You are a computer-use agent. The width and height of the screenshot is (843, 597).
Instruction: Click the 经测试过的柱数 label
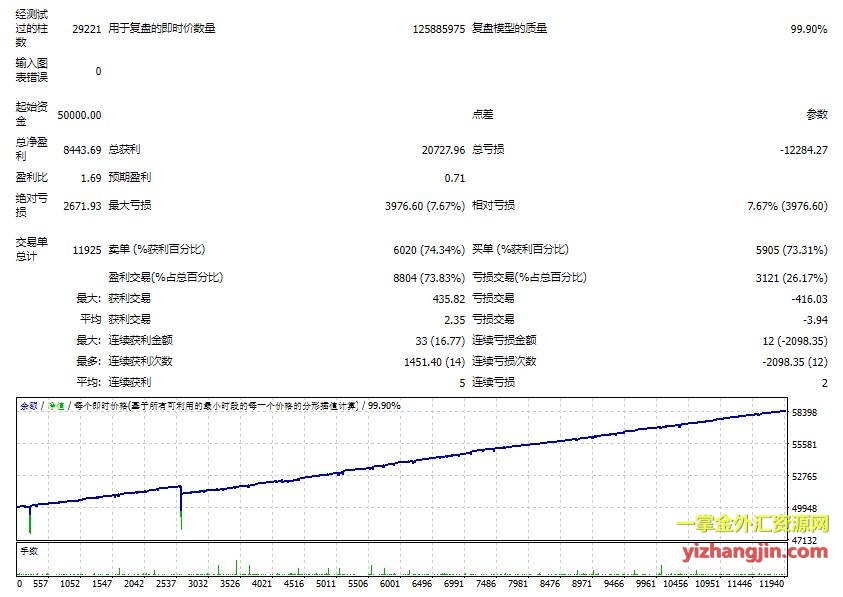click(31, 28)
